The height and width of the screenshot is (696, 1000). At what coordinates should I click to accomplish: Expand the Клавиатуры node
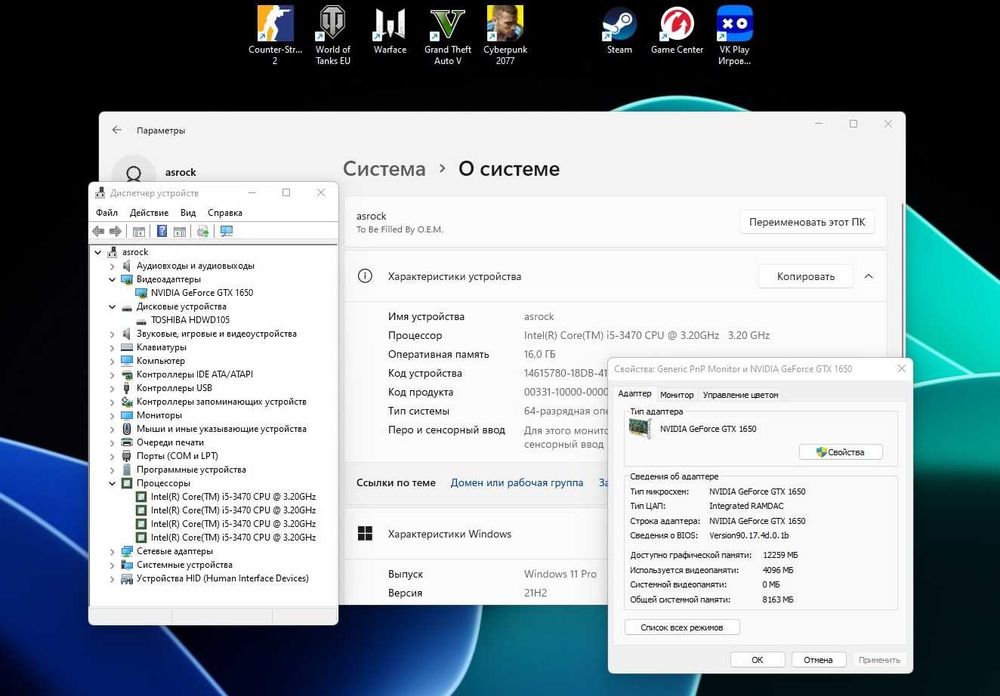click(x=112, y=348)
